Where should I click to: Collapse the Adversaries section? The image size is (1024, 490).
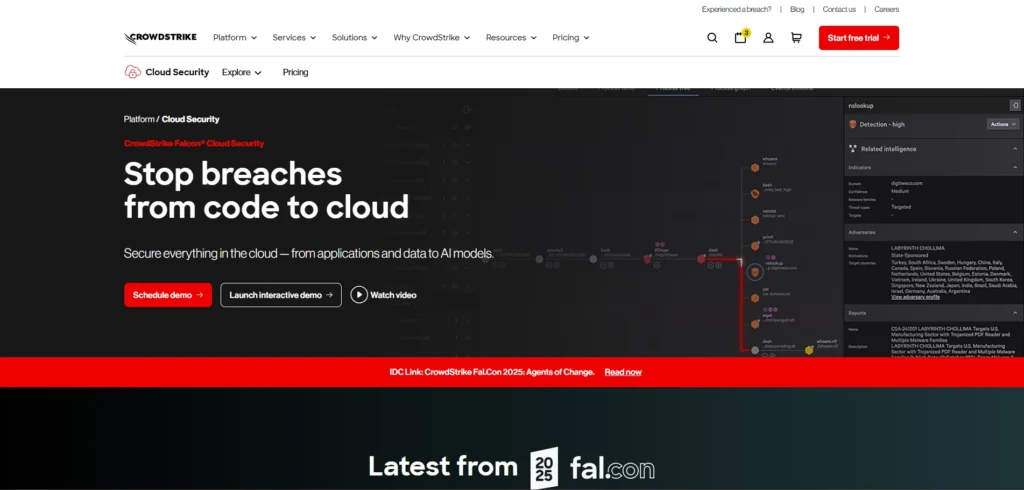click(x=1015, y=232)
